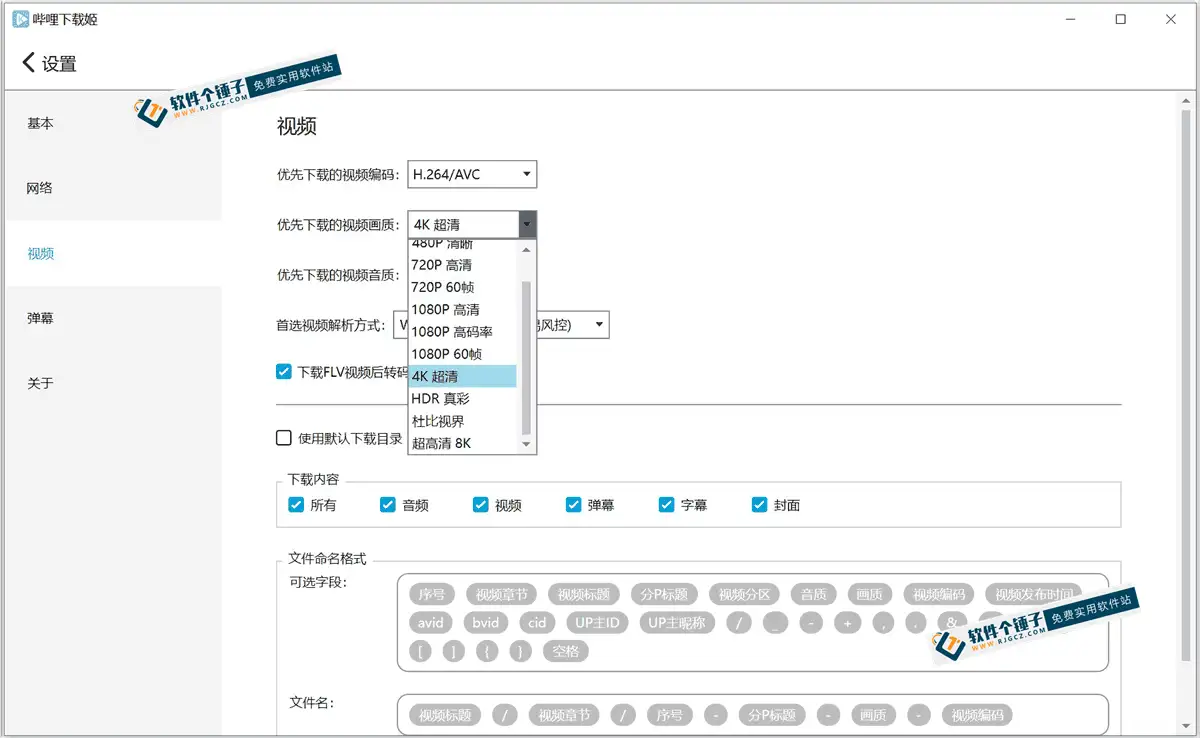Add the 音质 field chip
This screenshot has width=1200, height=738.
(814, 594)
